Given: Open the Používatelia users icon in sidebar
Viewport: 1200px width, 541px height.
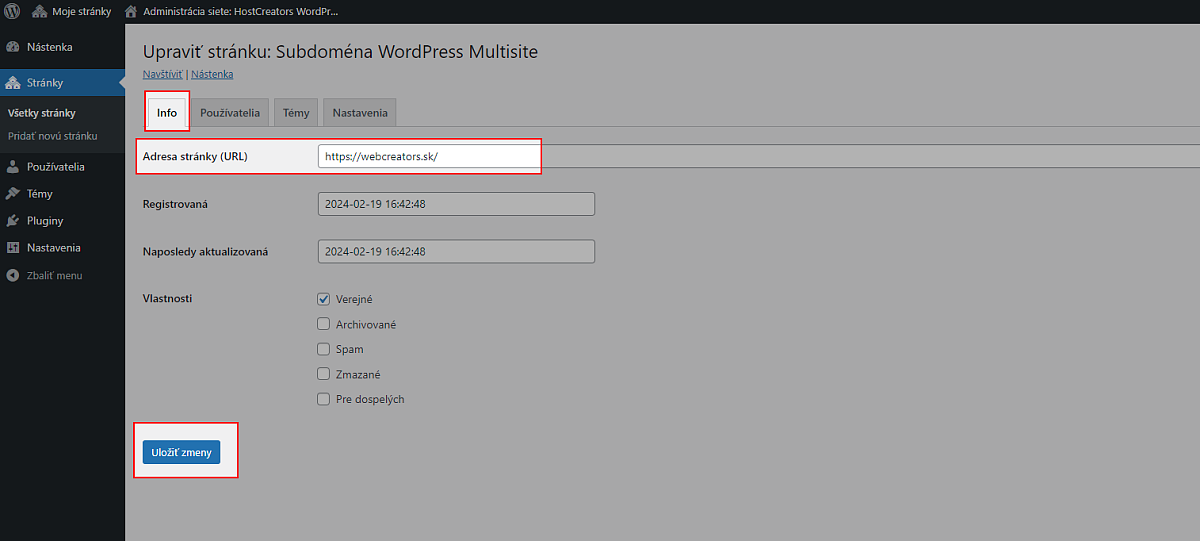Looking at the screenshot, I should click(x=13, y=167).
